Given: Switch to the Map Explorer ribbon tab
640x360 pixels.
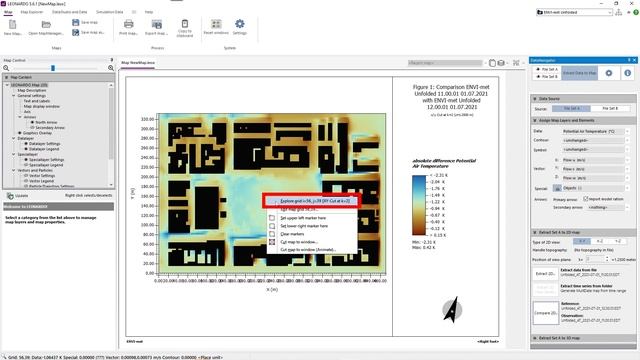Looking at the screenshot, I should pyautogui.click(x=31, y=12).
